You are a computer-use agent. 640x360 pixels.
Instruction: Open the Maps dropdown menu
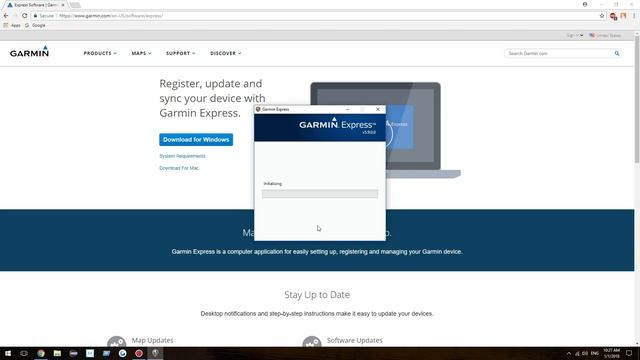(141, 53)
